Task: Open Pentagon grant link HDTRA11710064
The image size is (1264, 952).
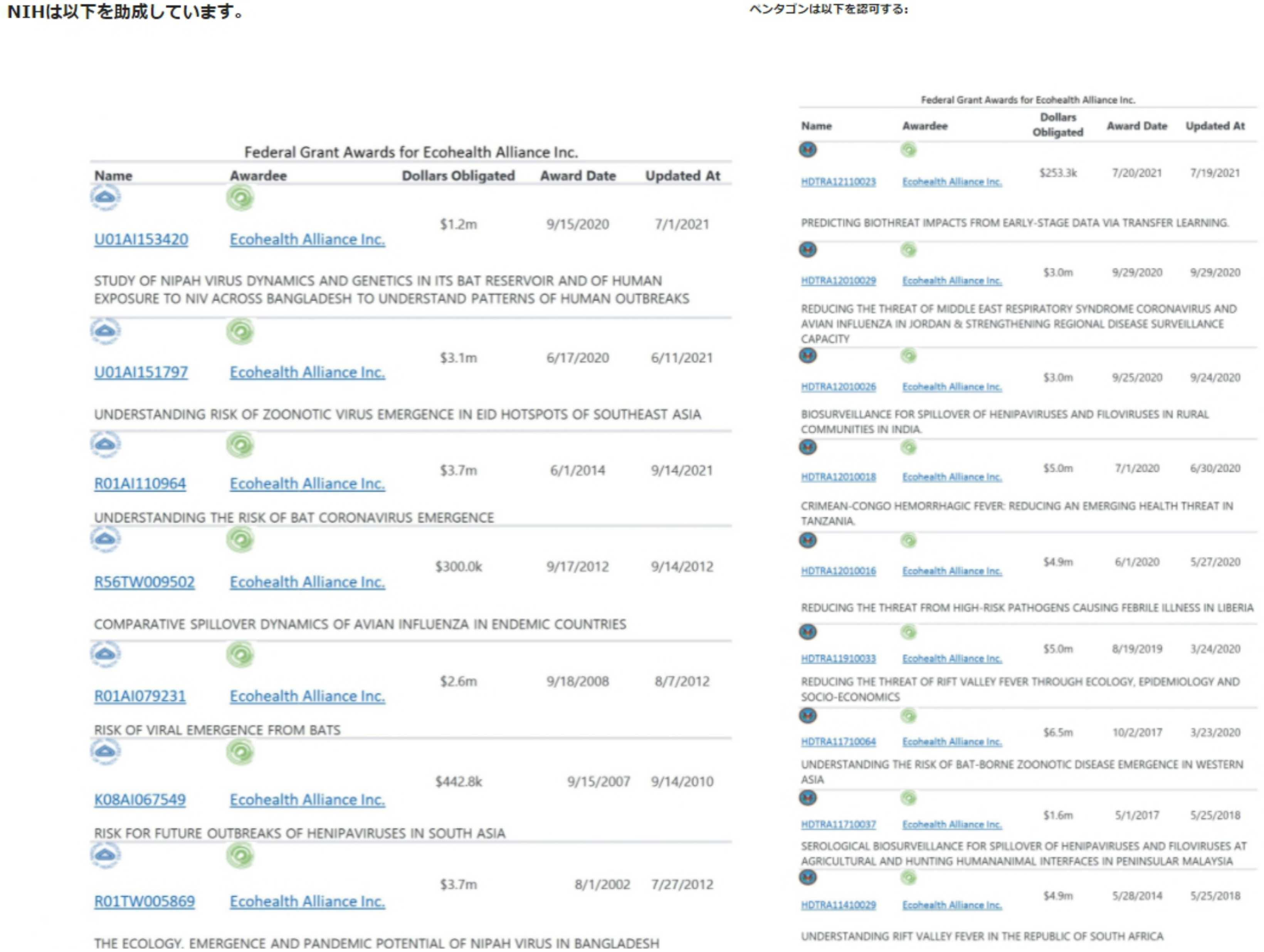Action: point(838,742)
